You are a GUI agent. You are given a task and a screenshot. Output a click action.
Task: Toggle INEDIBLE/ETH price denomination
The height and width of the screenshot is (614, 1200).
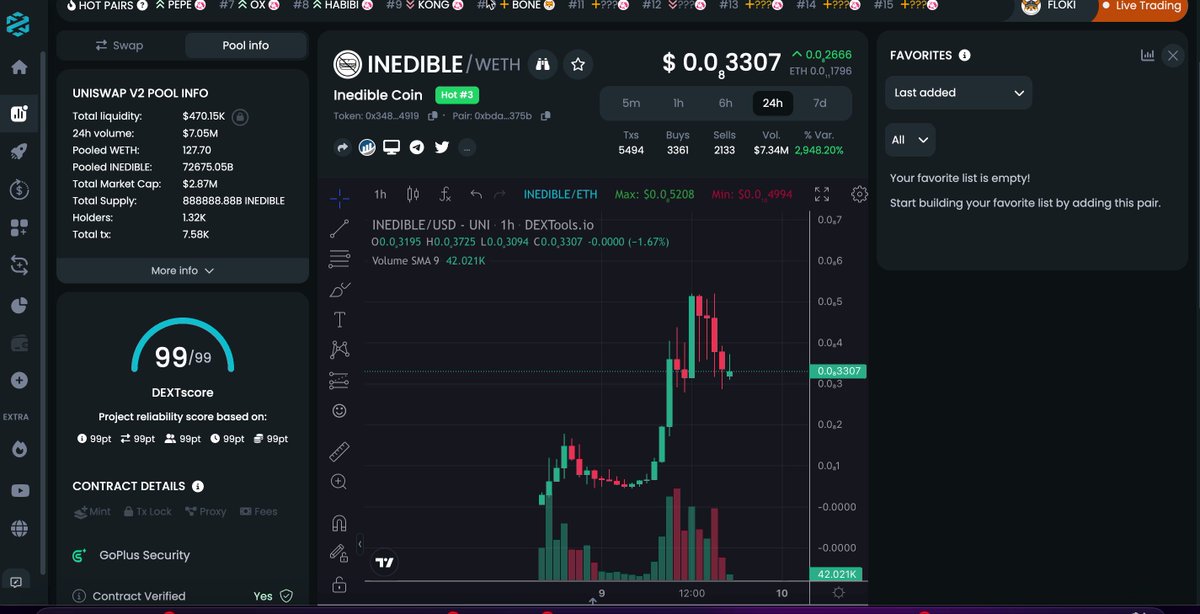(560, 194)
